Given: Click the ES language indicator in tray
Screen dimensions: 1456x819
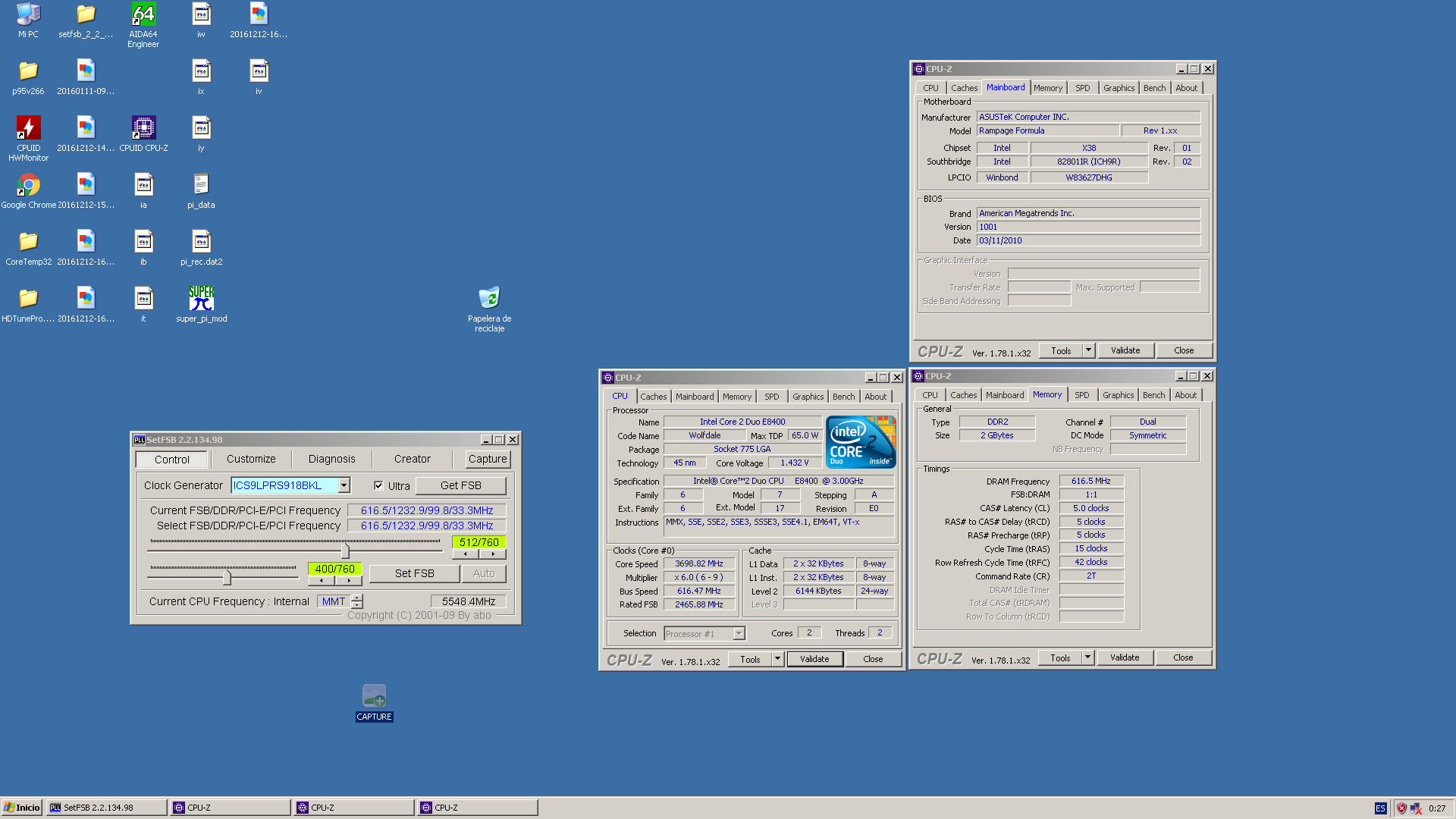Looking at the screenshot, I should [x=1380, y=808].
